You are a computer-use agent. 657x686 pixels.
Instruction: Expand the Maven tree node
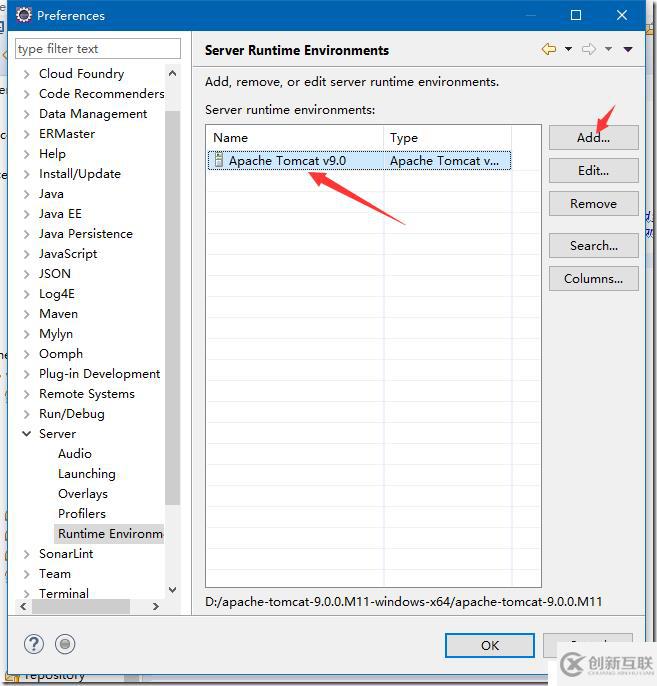(x=27, y=314)
